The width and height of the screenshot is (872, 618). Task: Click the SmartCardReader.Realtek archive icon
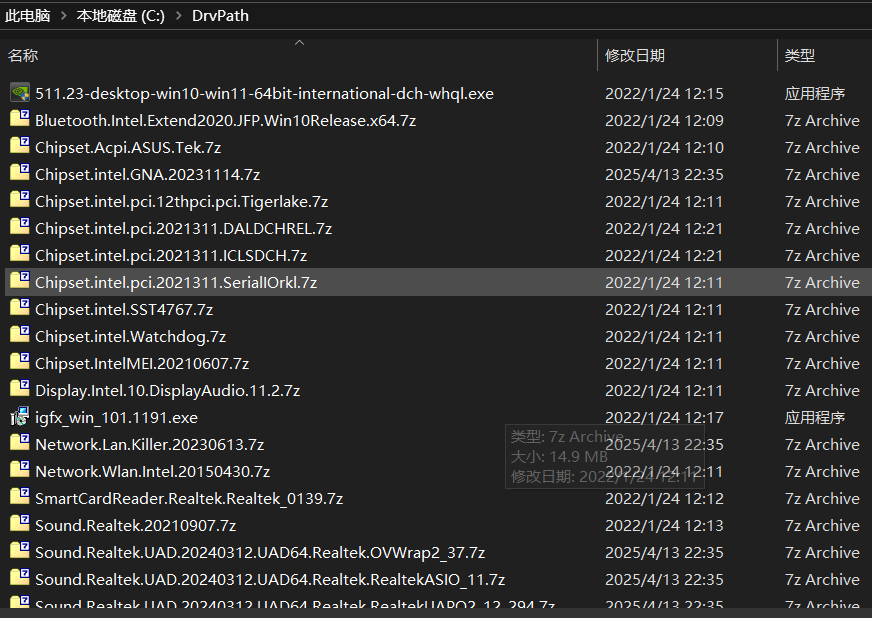[19, 498]
